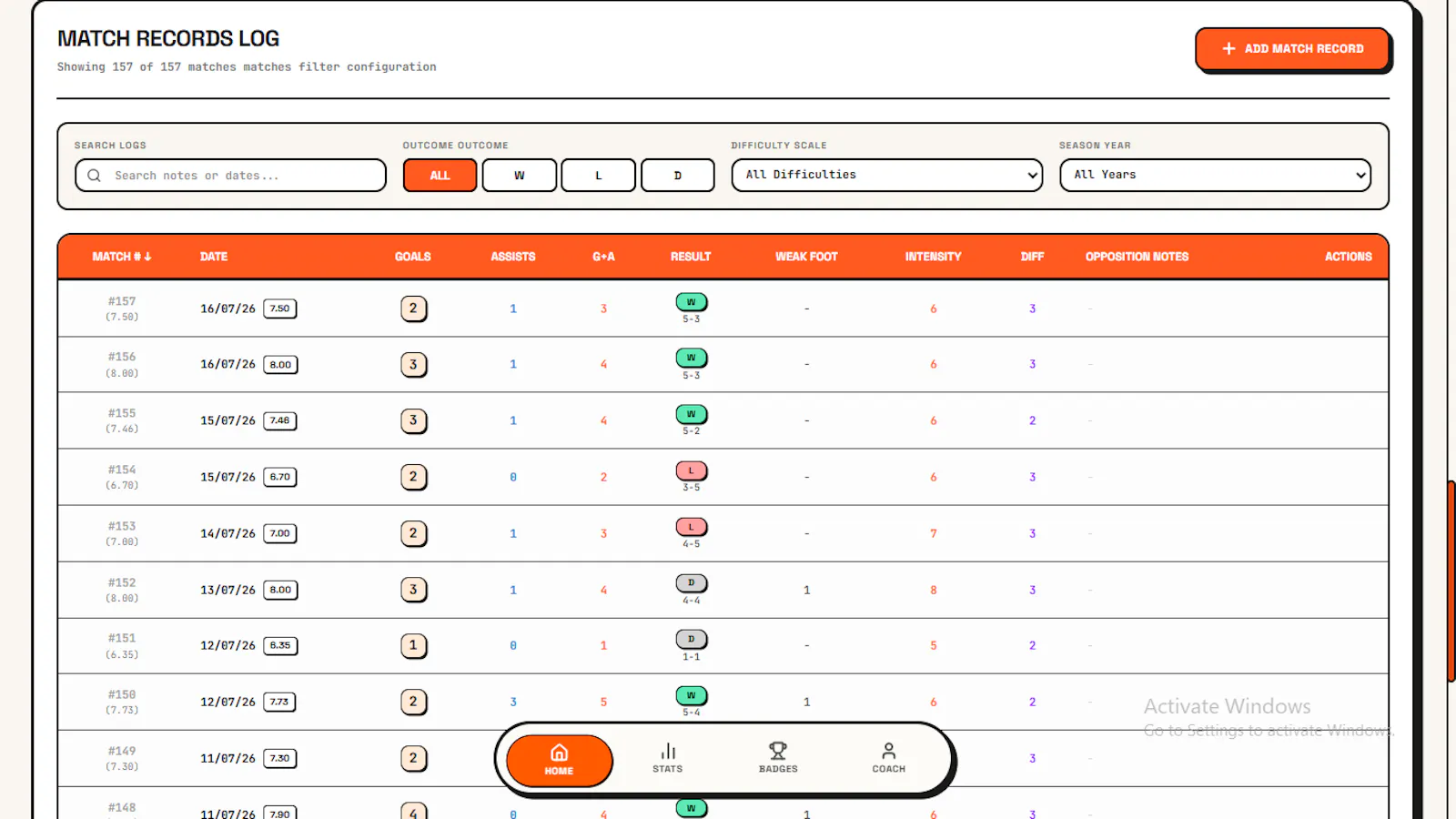Click the ASSISTS column header
Screen dimensions: 1456x819
click(x=513, y=257)
